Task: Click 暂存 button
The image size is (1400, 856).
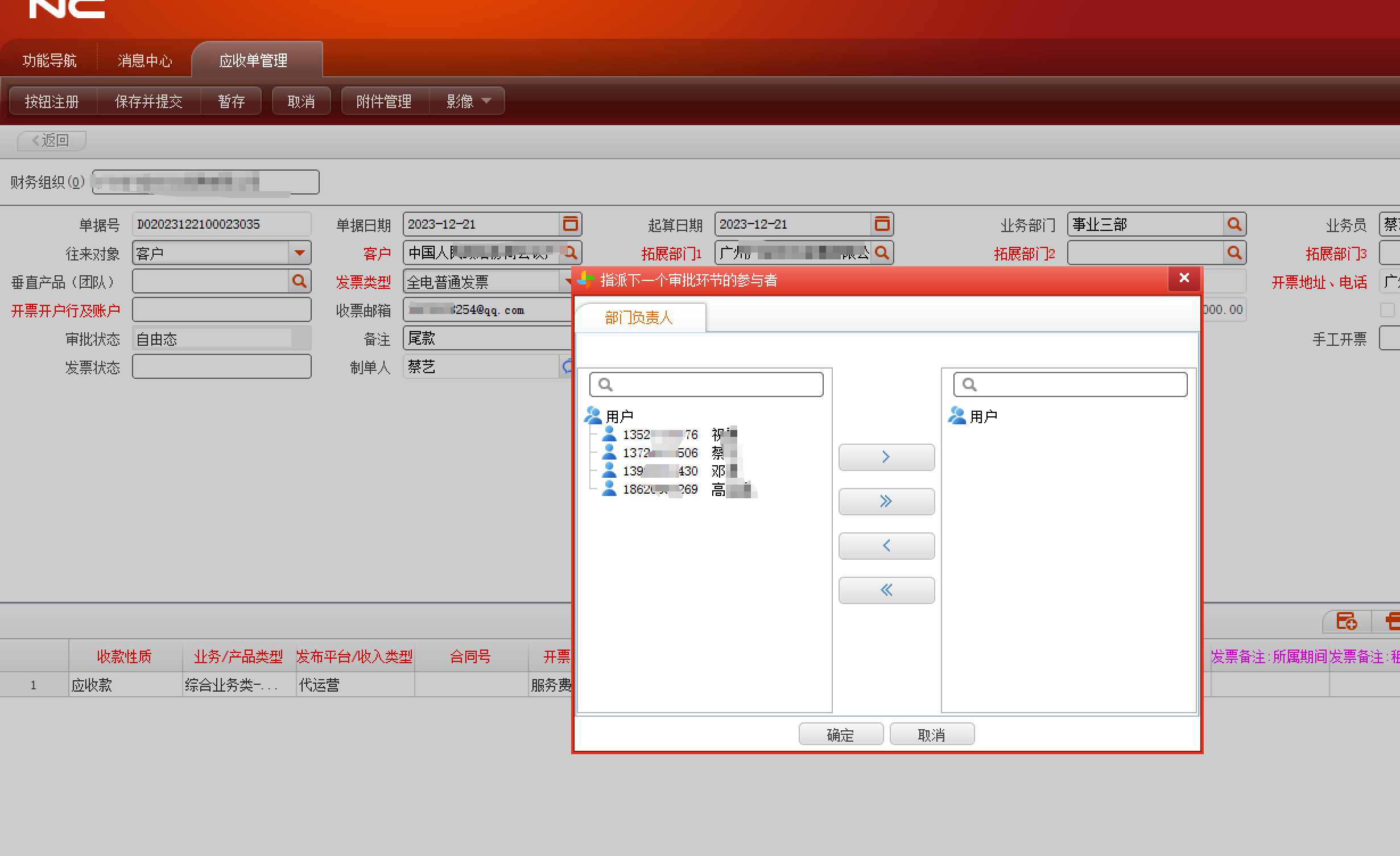Action: coord(231,101)
